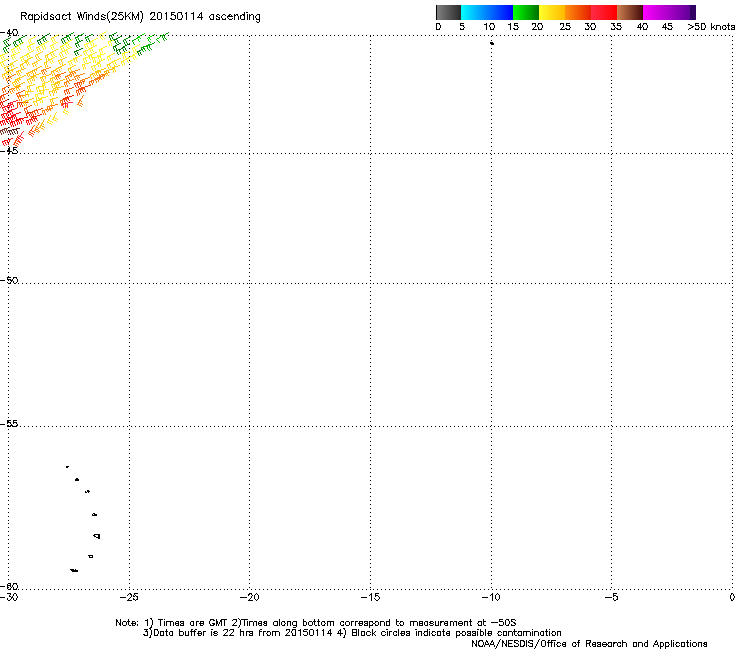Click the '-10' longitude axis label
This screenshot has height=650, width=740.
pyautogui.click(x=491, y=597)
